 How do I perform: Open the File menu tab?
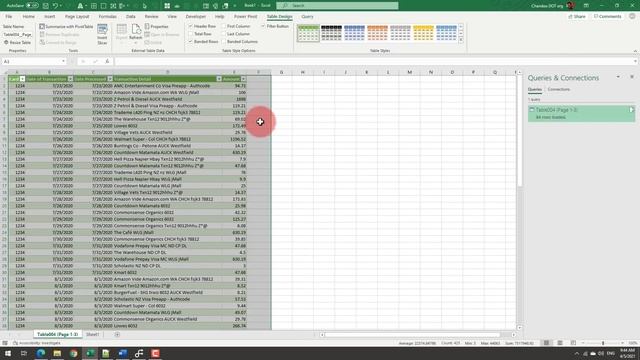pos(9,17)
